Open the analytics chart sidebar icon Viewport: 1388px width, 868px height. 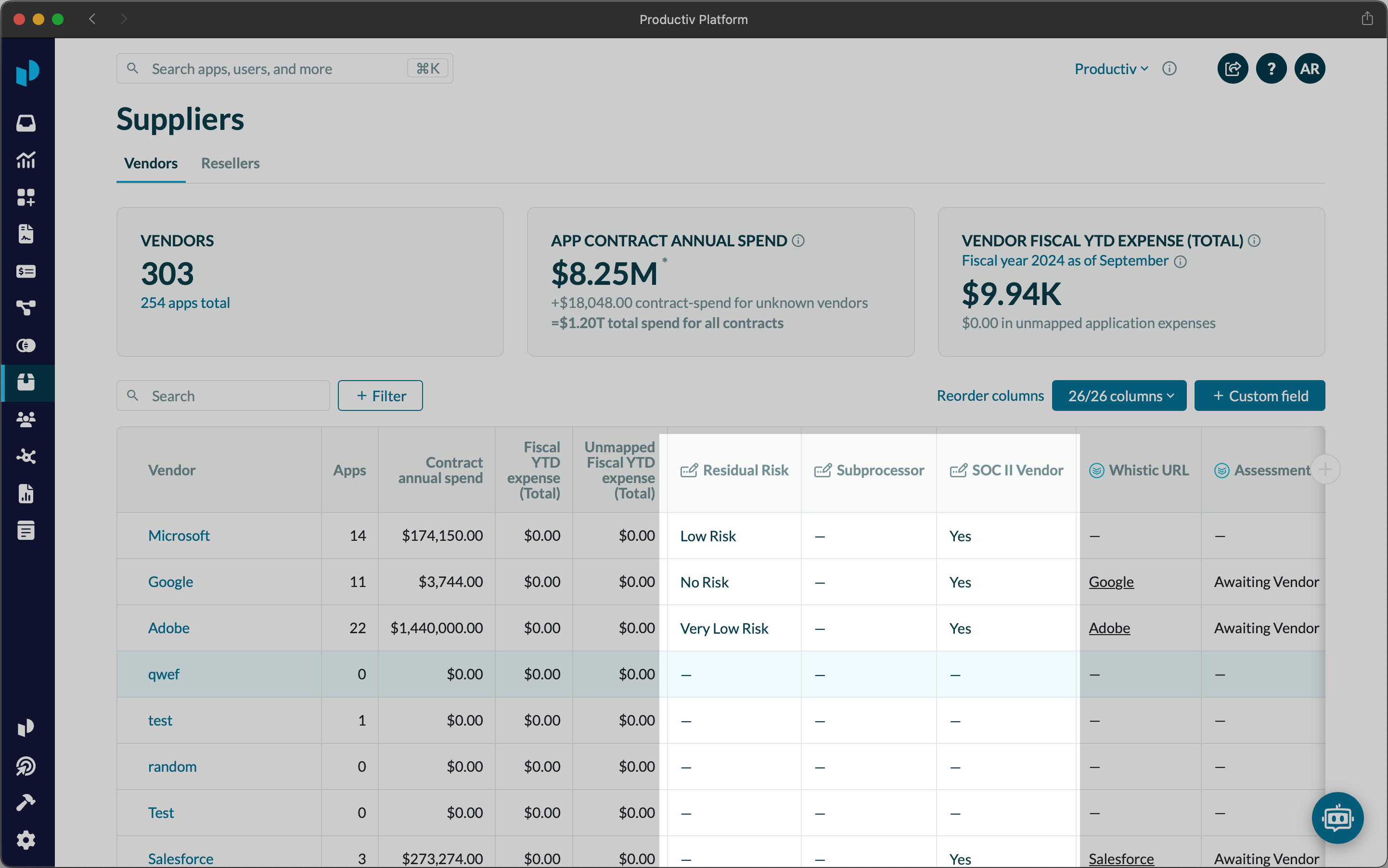click(26, 160)
